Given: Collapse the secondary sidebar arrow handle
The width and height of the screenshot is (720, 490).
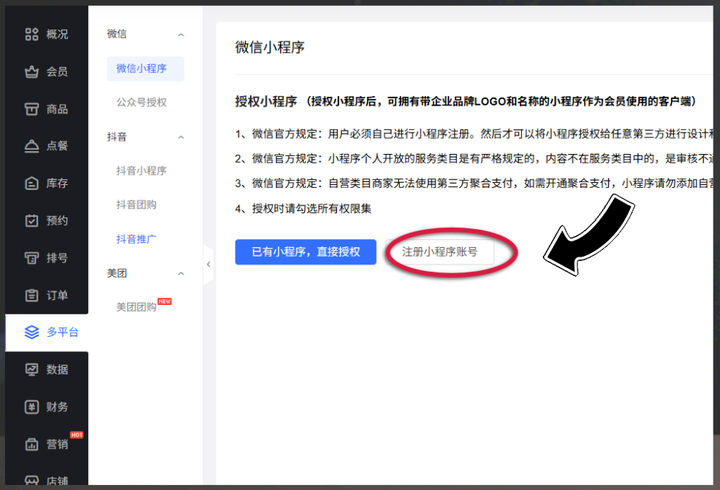Looking at the screenshot, I should (208, 265).
